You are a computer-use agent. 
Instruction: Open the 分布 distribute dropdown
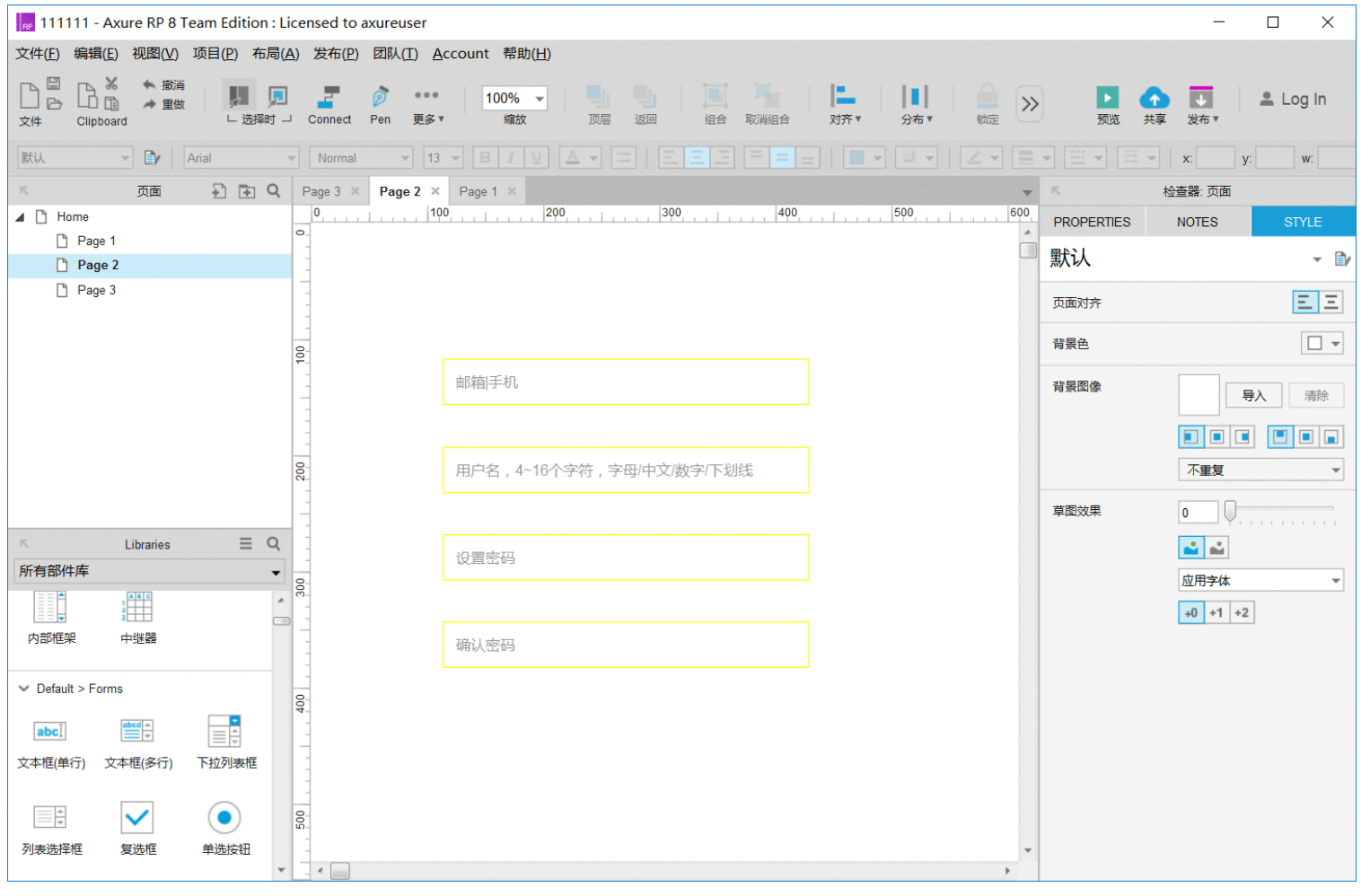pyautogui.click(x=917, y=104)
